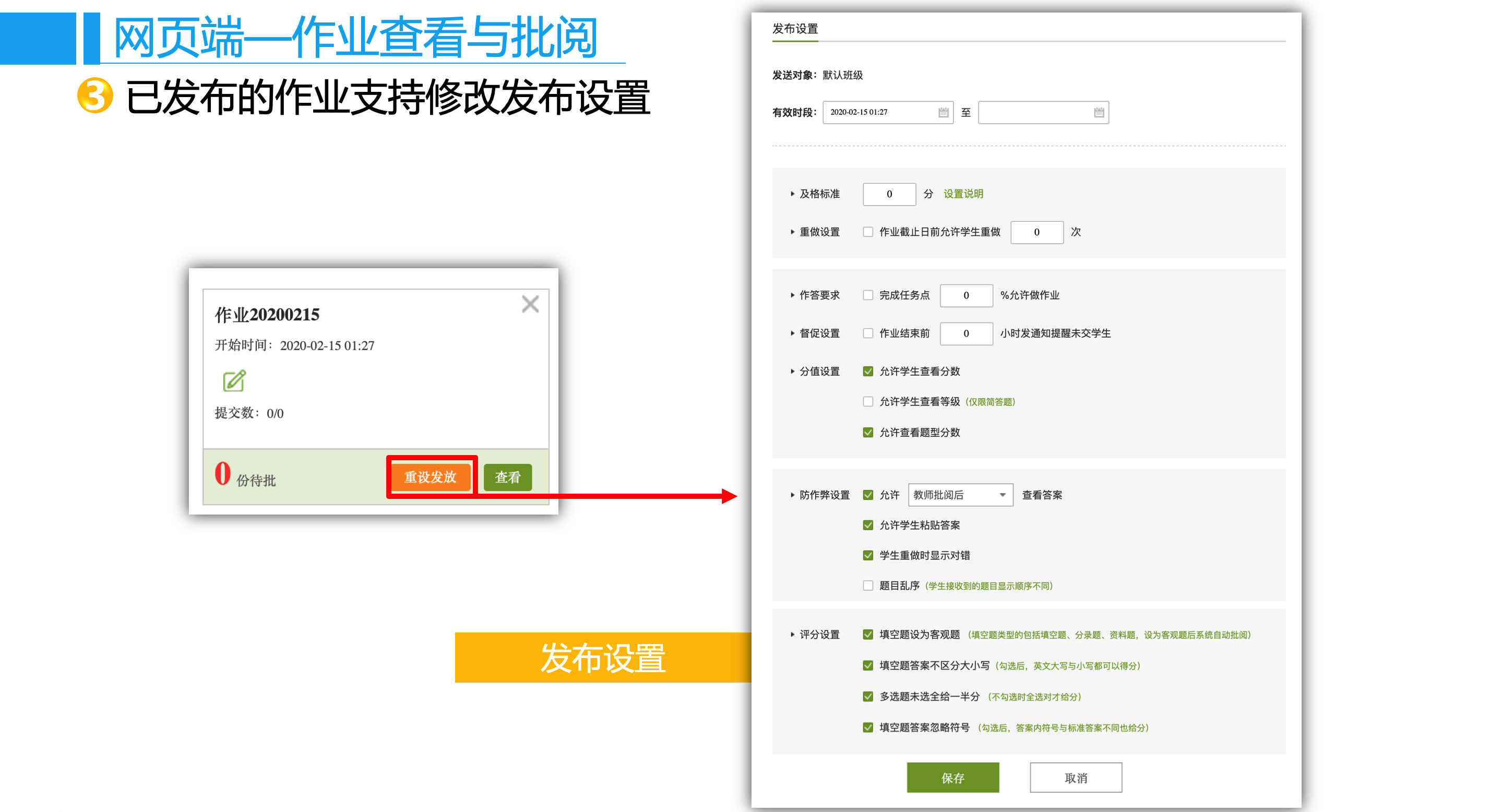Click the 评分设置 triangle marker
The image size is (1502, 812).
792,634
